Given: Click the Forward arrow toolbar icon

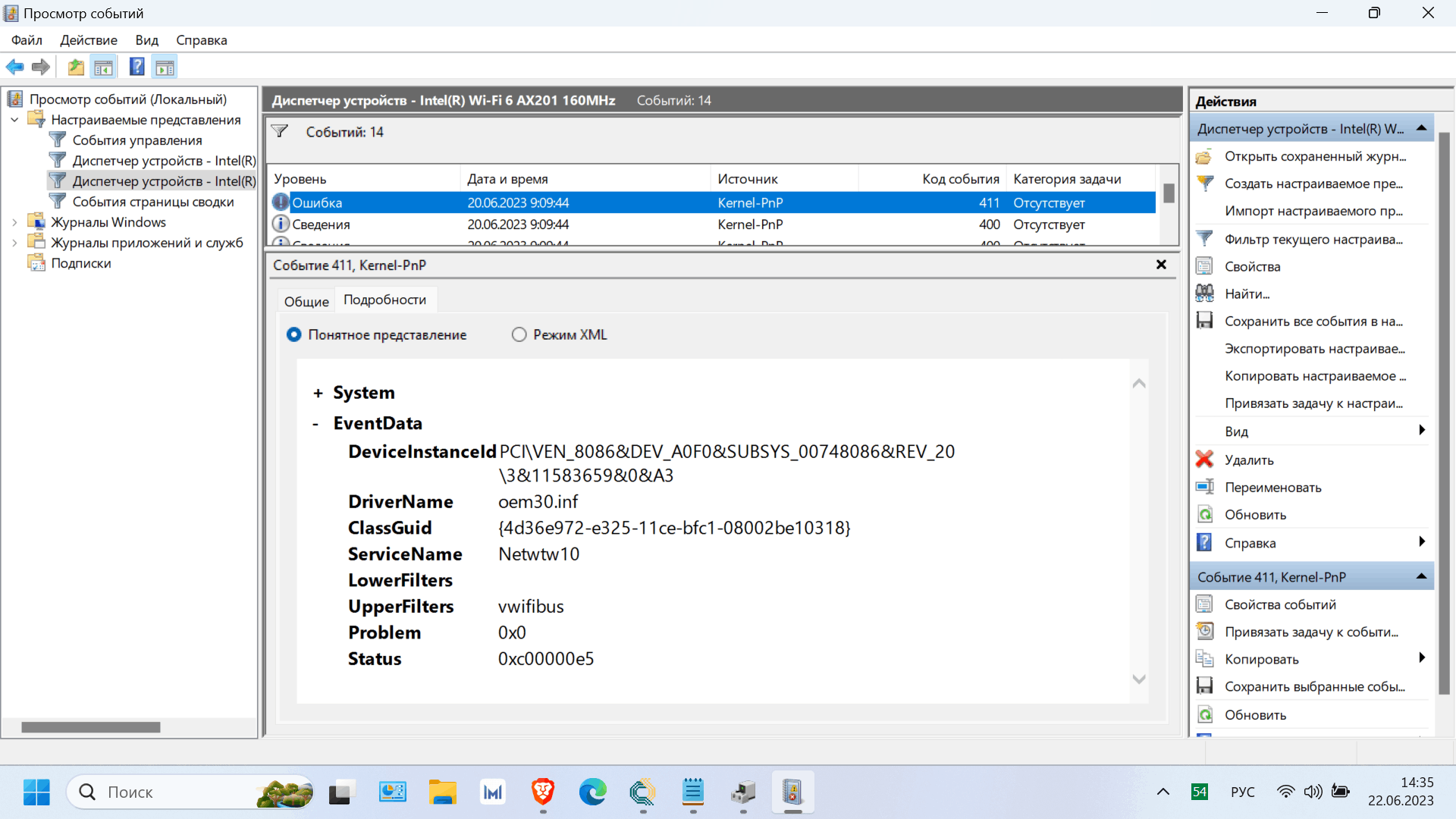Looking at the screenshot, I should pyautogui.click(x=41, y=67).
